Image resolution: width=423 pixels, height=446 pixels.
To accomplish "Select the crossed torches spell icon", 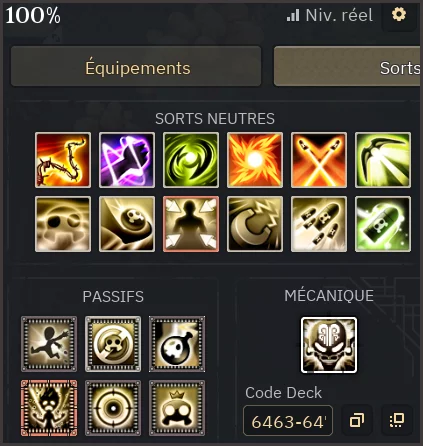I will pyautogui.click(x=319, y=160).
